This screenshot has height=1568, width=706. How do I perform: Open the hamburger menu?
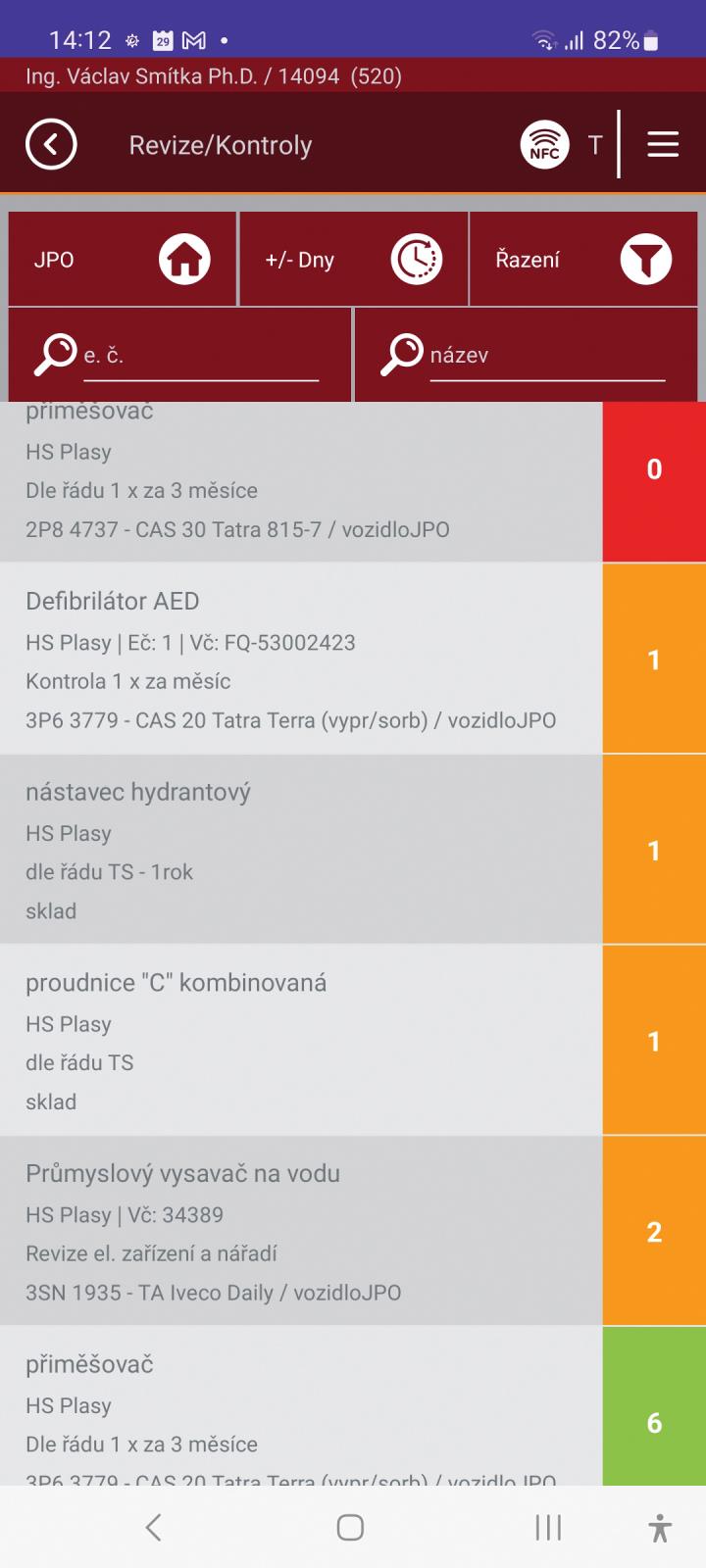663,145
